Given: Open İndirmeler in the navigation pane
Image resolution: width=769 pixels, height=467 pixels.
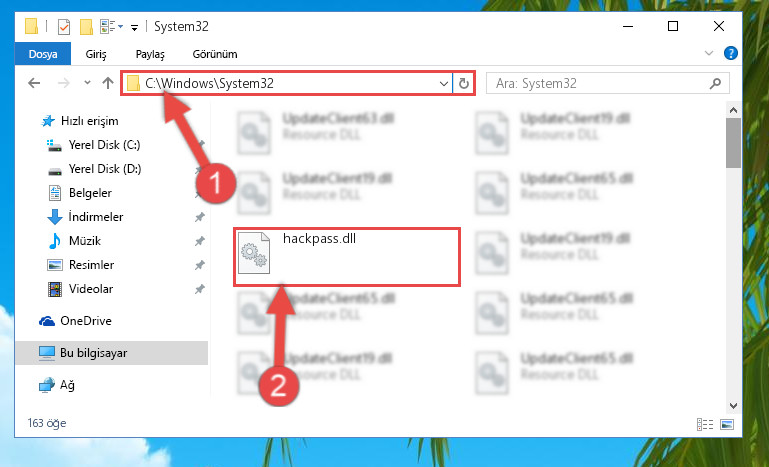Looking at the screenshot, I should [96, 217].
